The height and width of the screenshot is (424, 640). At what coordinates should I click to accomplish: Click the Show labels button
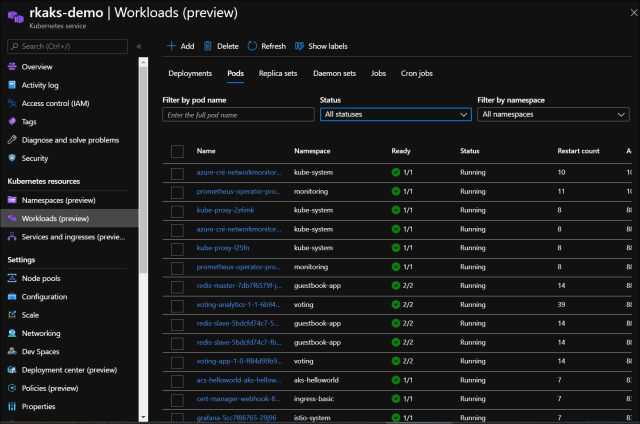coord(319,46)
